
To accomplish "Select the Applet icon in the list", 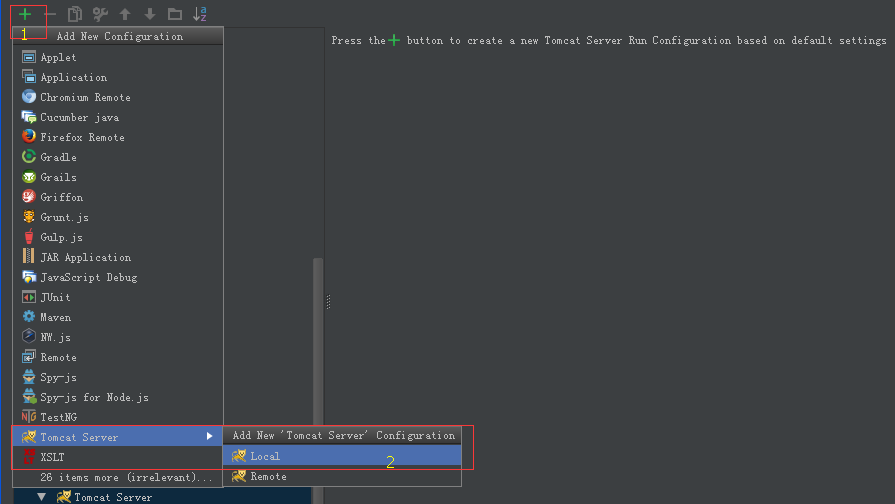I will 29,57.
